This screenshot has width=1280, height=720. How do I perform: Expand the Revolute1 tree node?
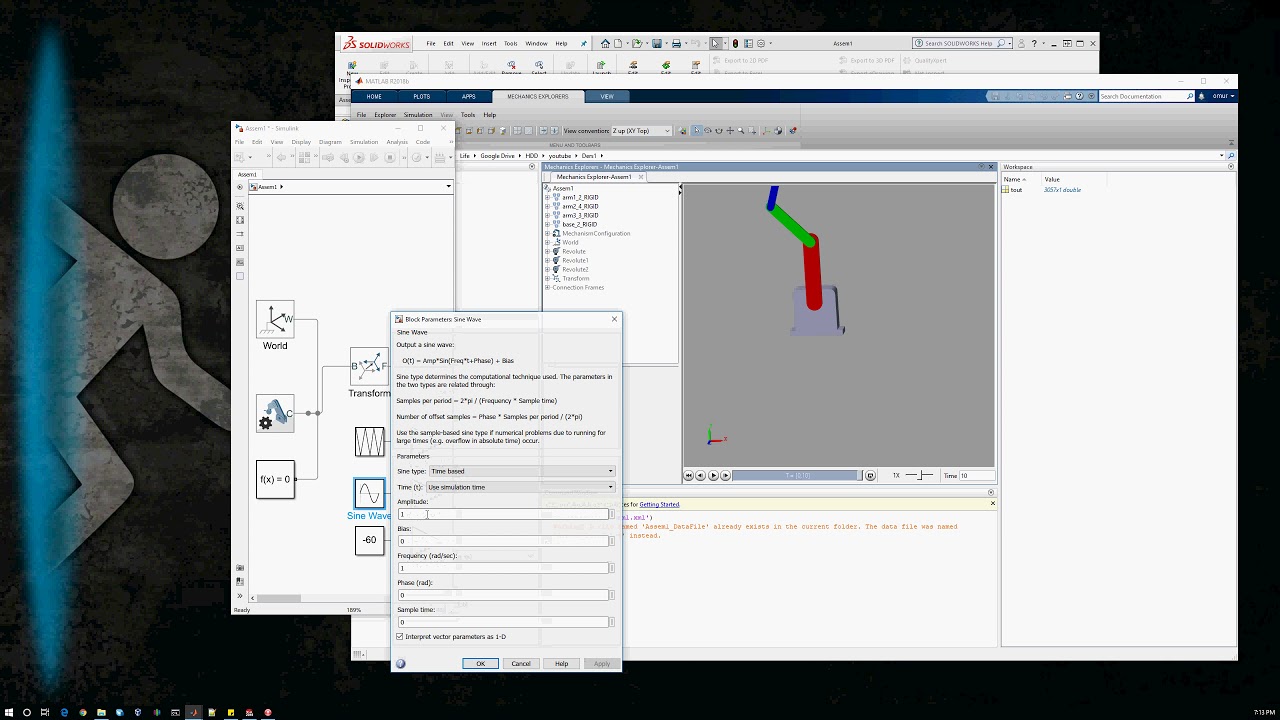(547, 261)
